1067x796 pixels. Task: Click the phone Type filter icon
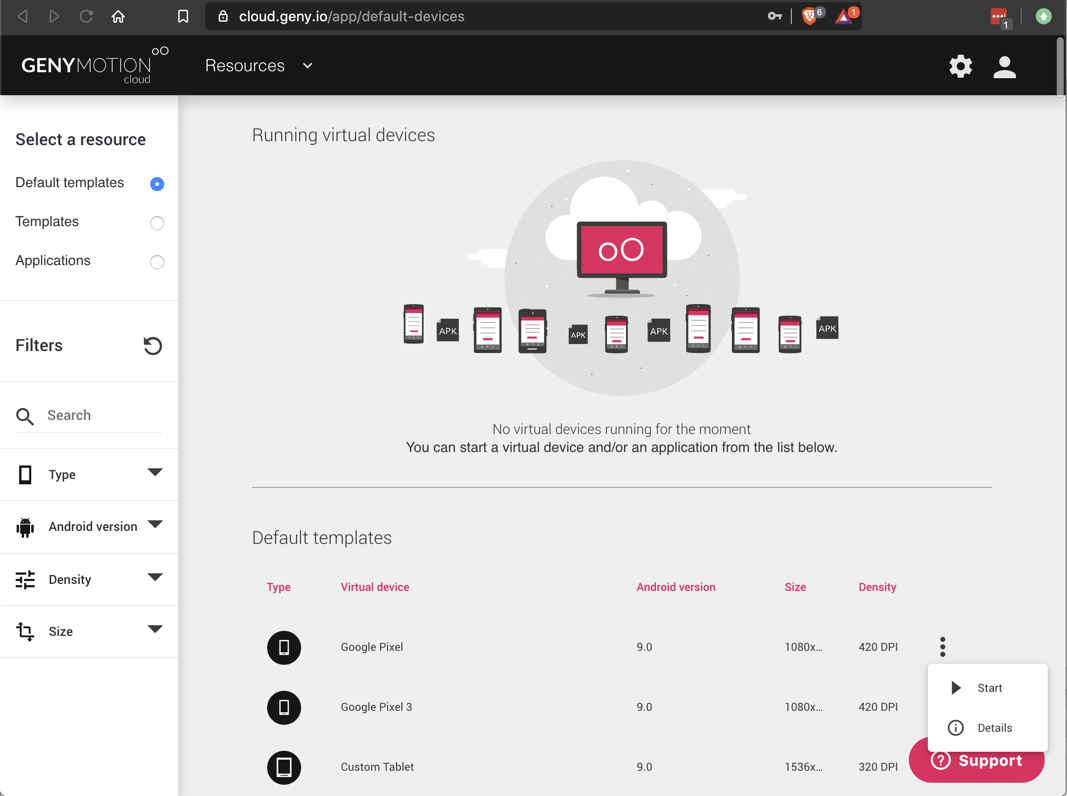click(x=25, y=474)
